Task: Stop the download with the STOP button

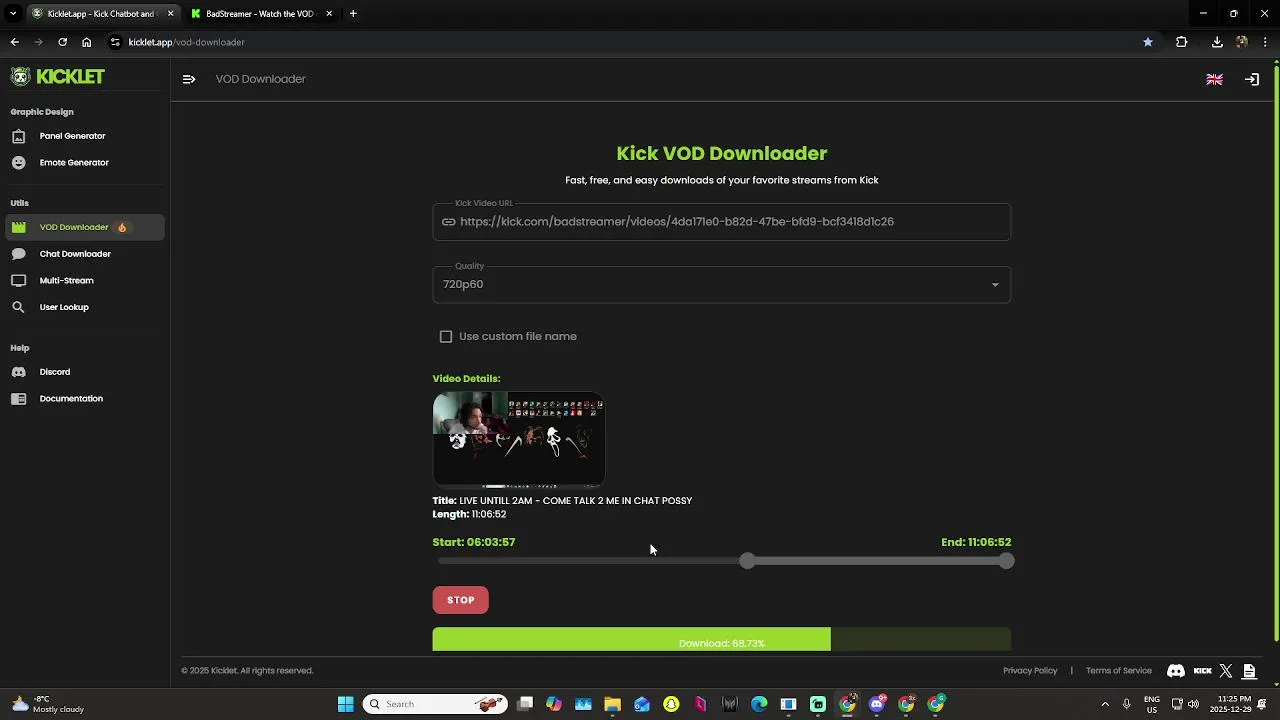Action: pos(460,600)
